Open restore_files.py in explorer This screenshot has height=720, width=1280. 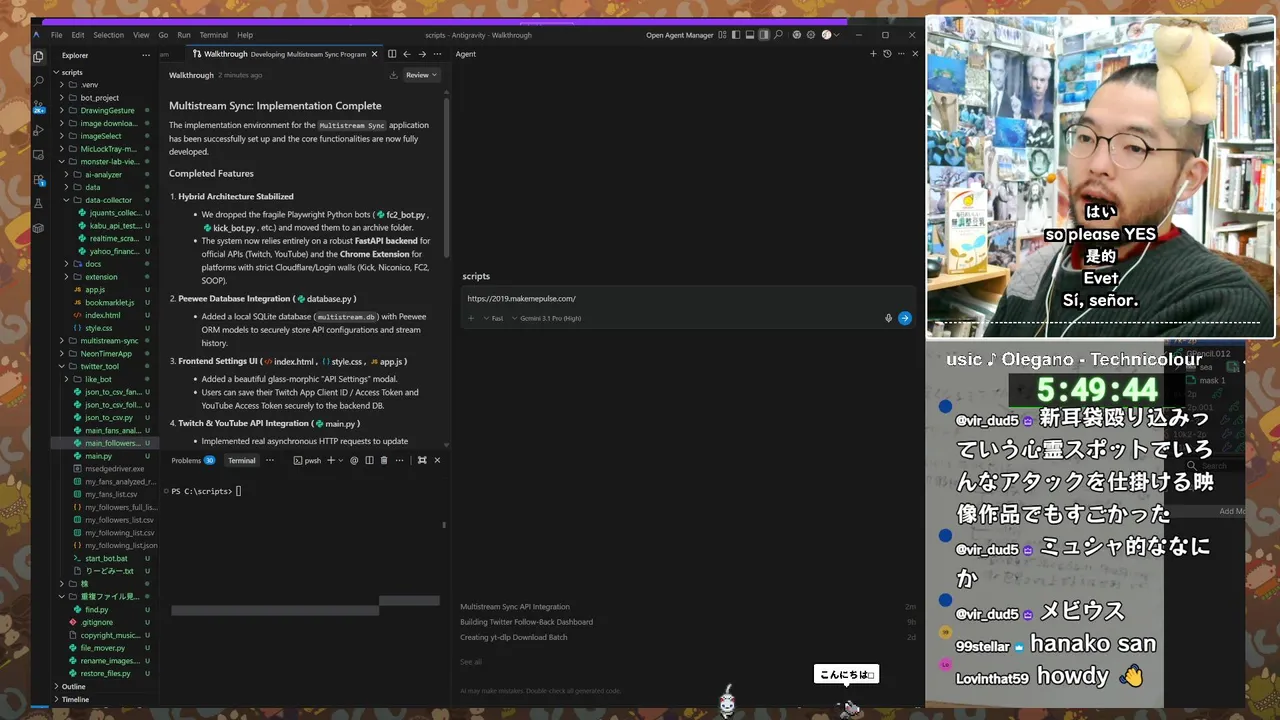105,673
